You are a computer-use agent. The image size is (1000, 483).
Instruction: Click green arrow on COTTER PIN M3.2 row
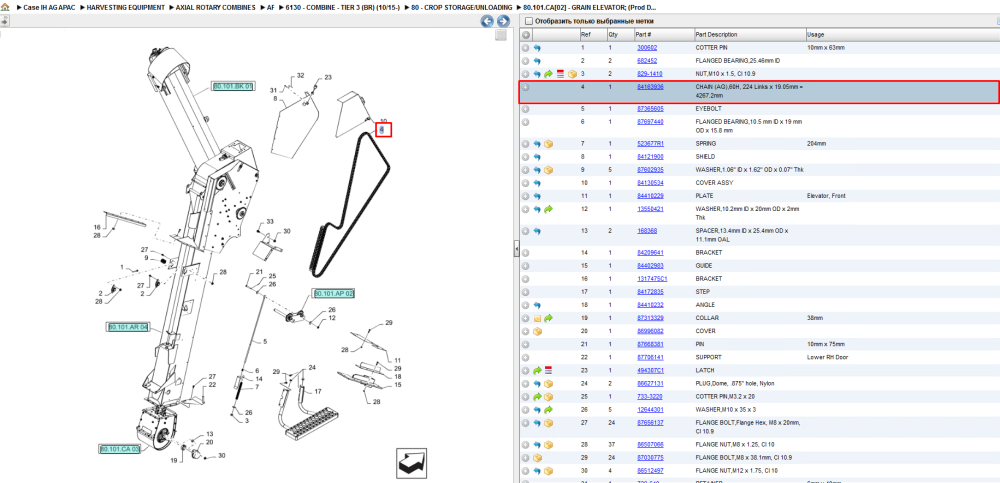537,396
